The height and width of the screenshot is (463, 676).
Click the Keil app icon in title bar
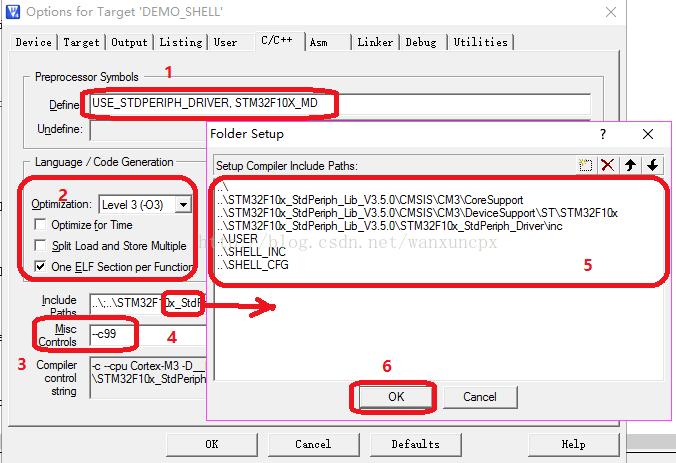point(13,12)
